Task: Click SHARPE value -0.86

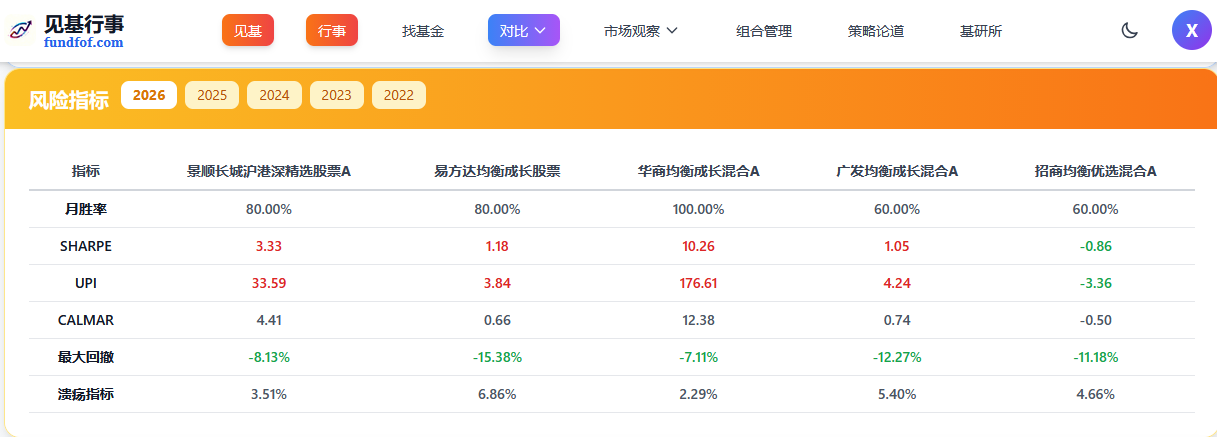Action: pos(1096,246)
